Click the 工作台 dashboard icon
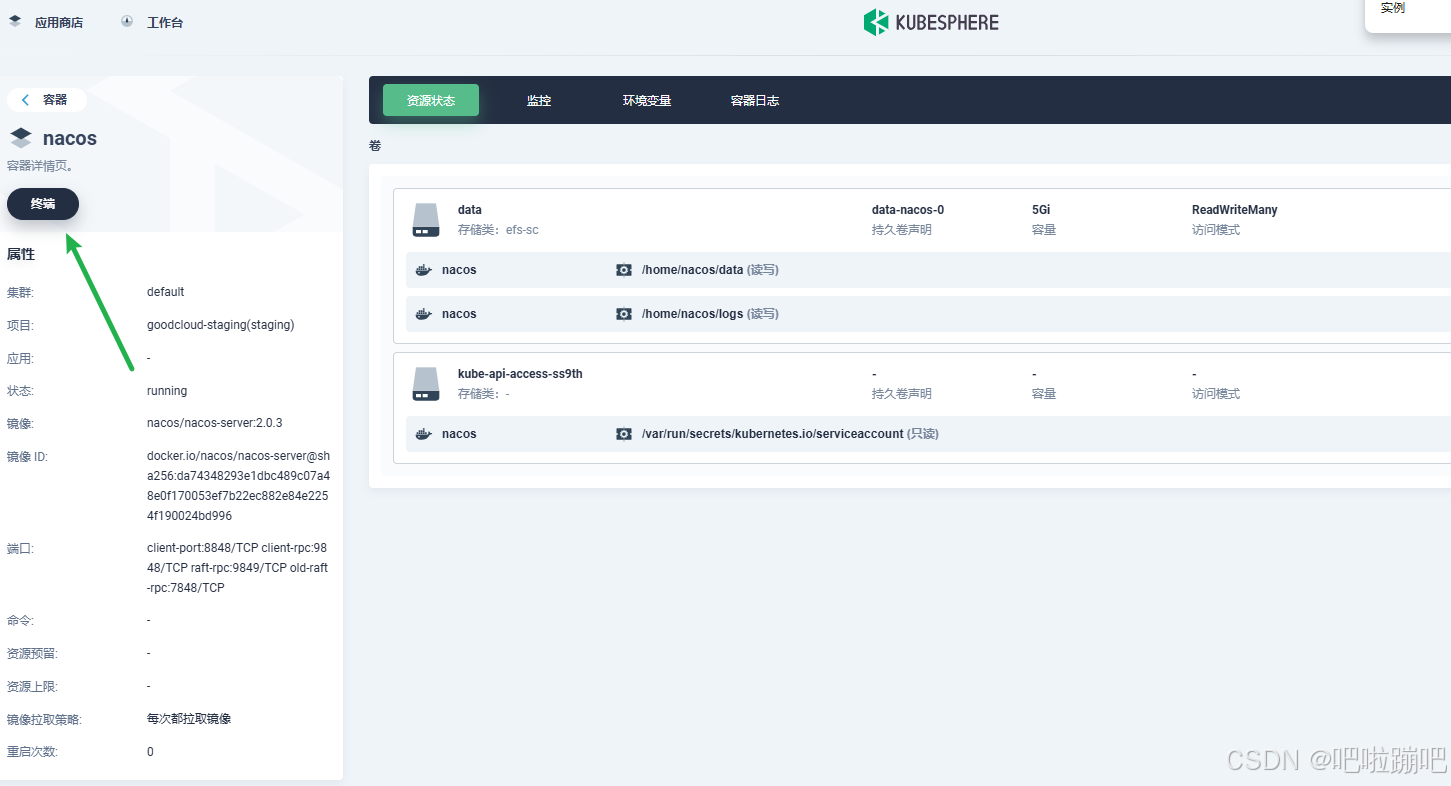This screenshot has height=786, width=1451. coord(127,21)
